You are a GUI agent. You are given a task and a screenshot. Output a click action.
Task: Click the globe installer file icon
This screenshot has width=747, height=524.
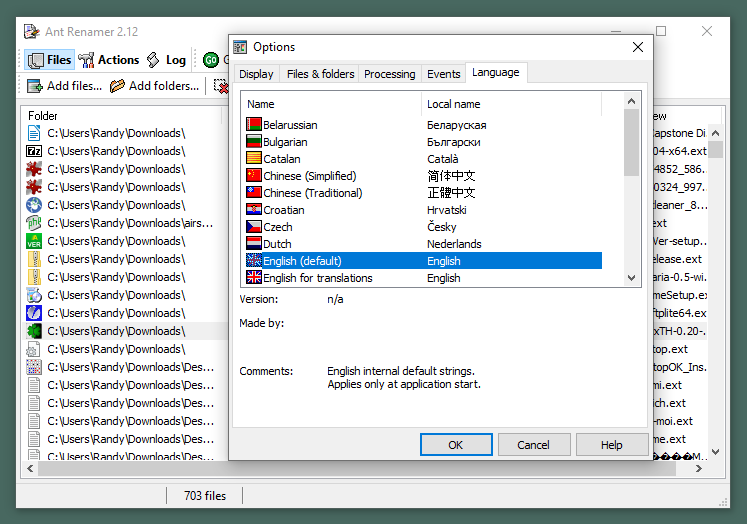pyautogui.click(x=34, y=205)
